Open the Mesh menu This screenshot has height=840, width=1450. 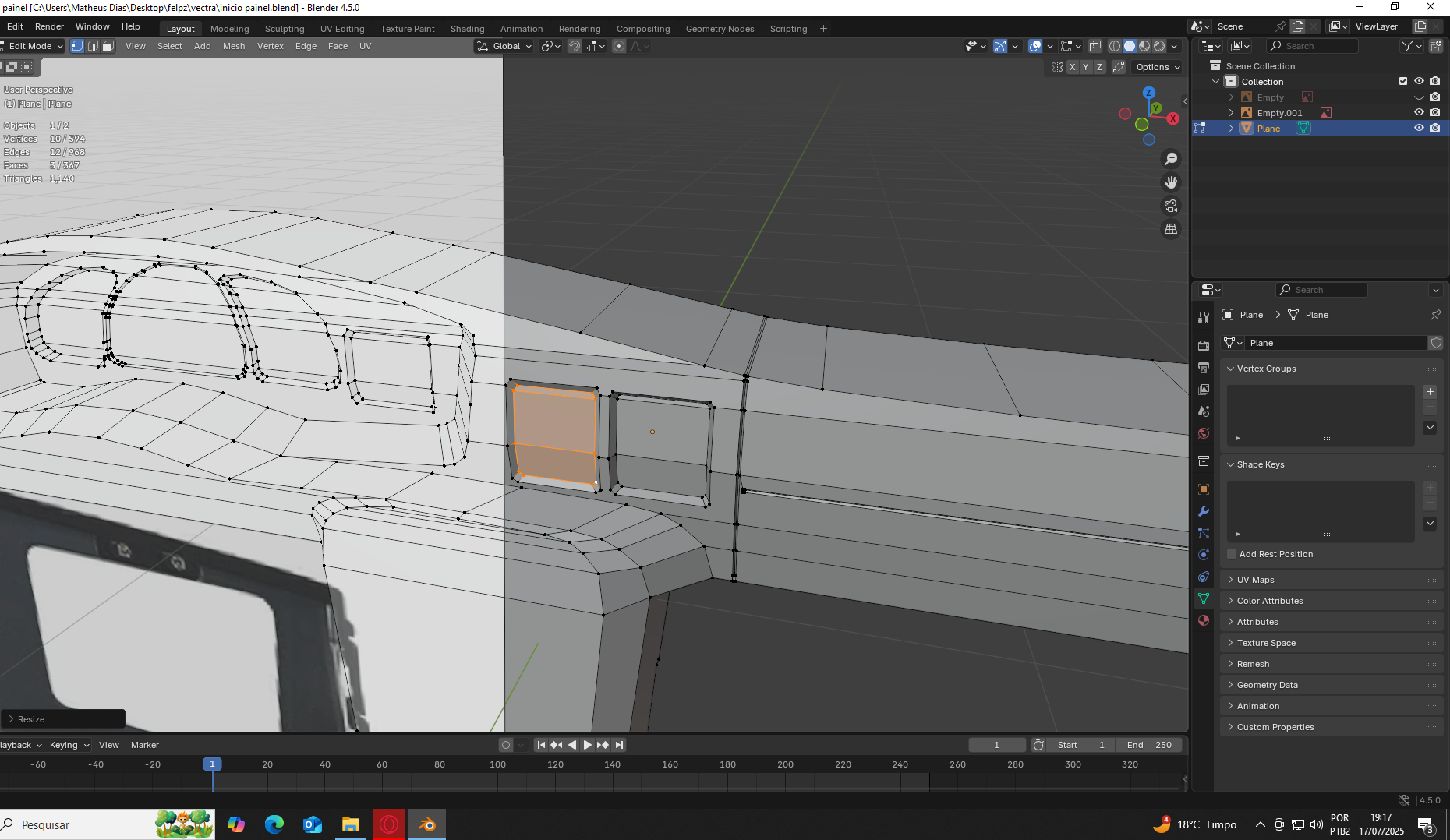click(x=234, y=46)
